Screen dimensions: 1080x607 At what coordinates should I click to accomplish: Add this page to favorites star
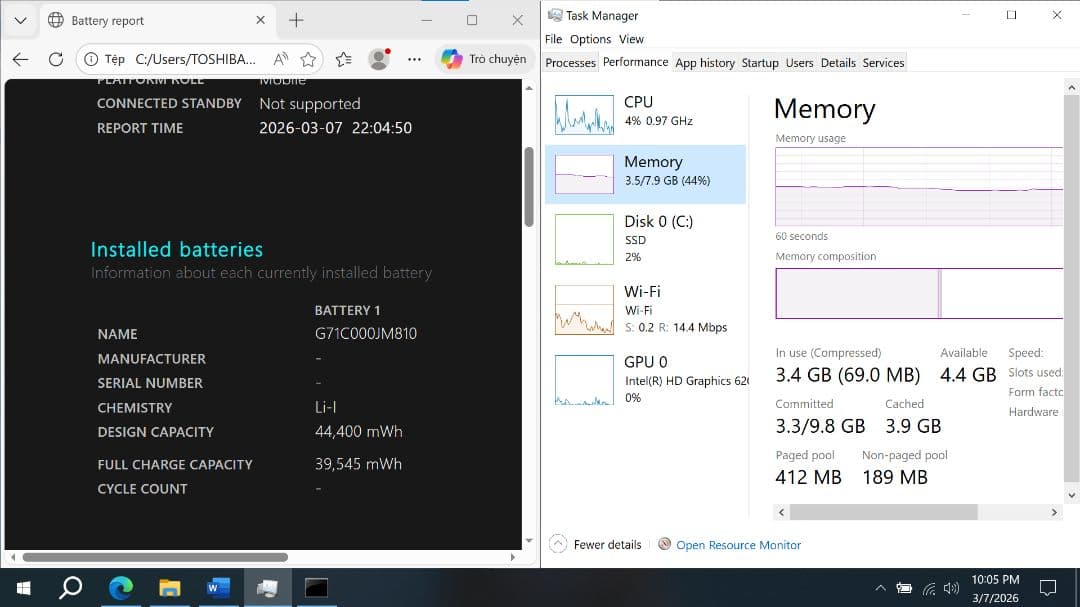(x=309, y=59)
